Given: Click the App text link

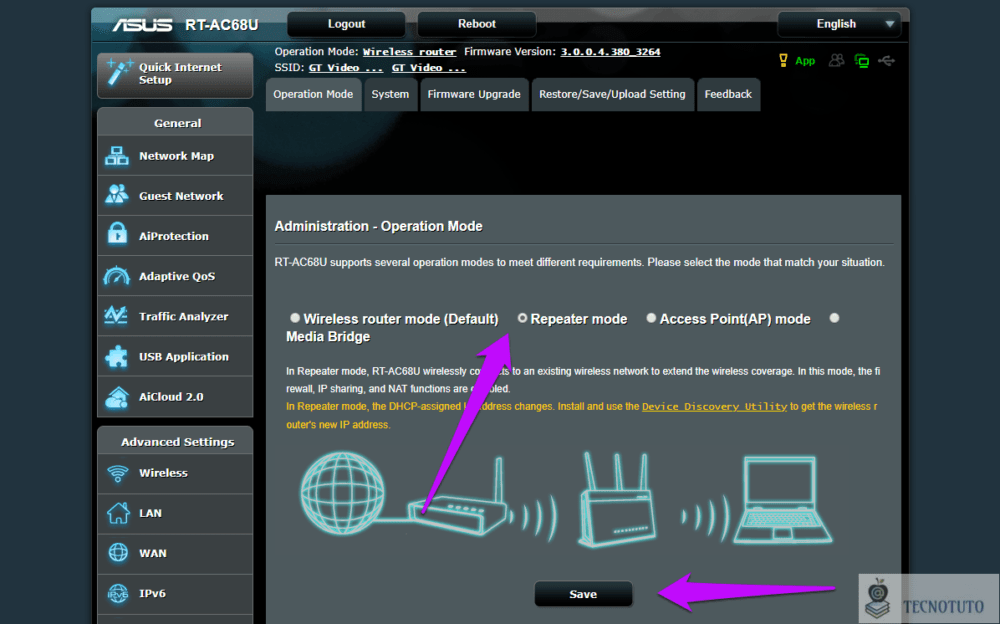Looking at the screenshot, I should 805,61.
